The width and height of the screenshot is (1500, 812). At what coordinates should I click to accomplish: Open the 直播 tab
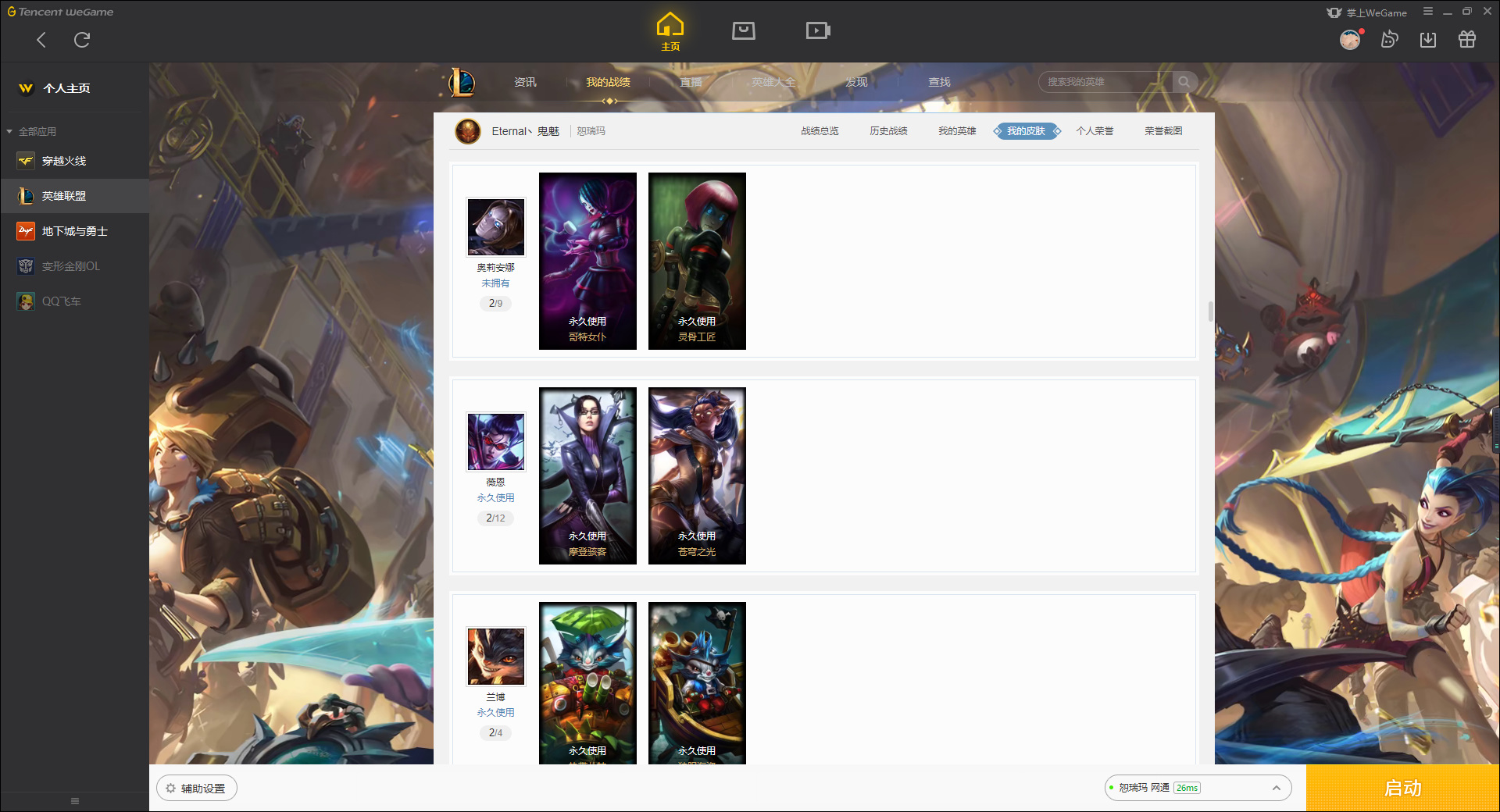[x=691, y=82]
